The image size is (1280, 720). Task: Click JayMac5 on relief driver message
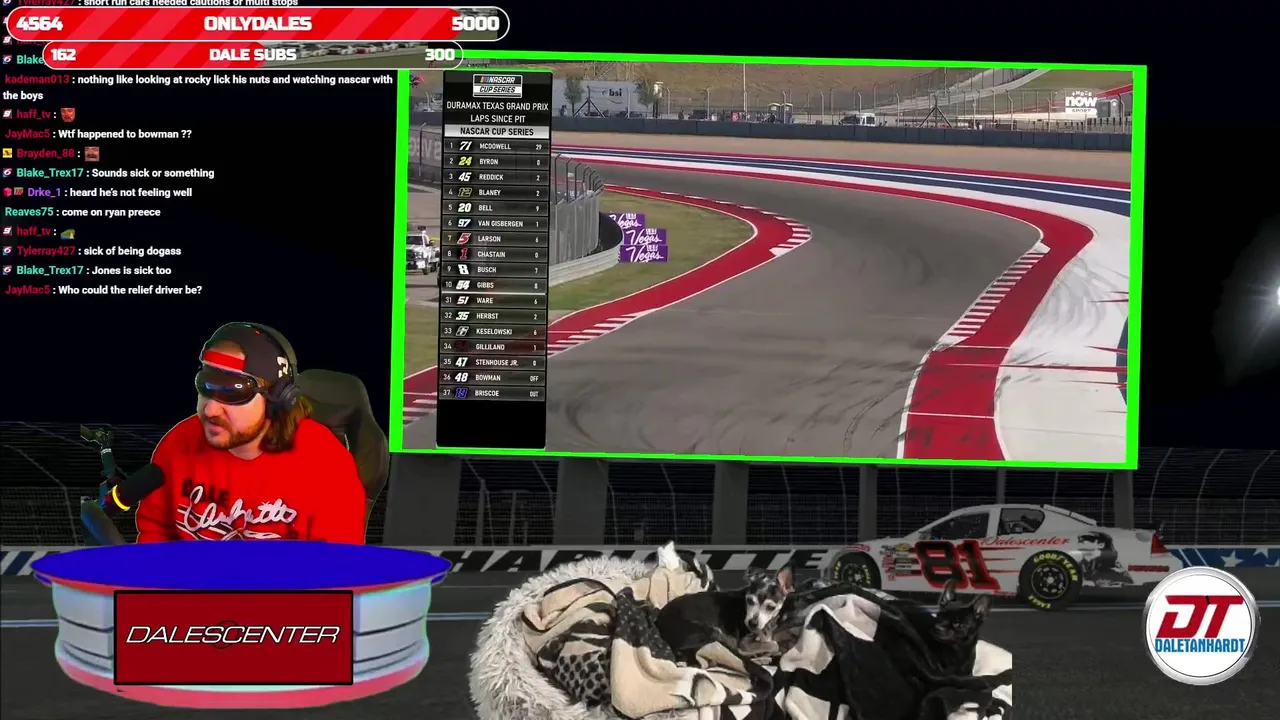coord(27,290)
